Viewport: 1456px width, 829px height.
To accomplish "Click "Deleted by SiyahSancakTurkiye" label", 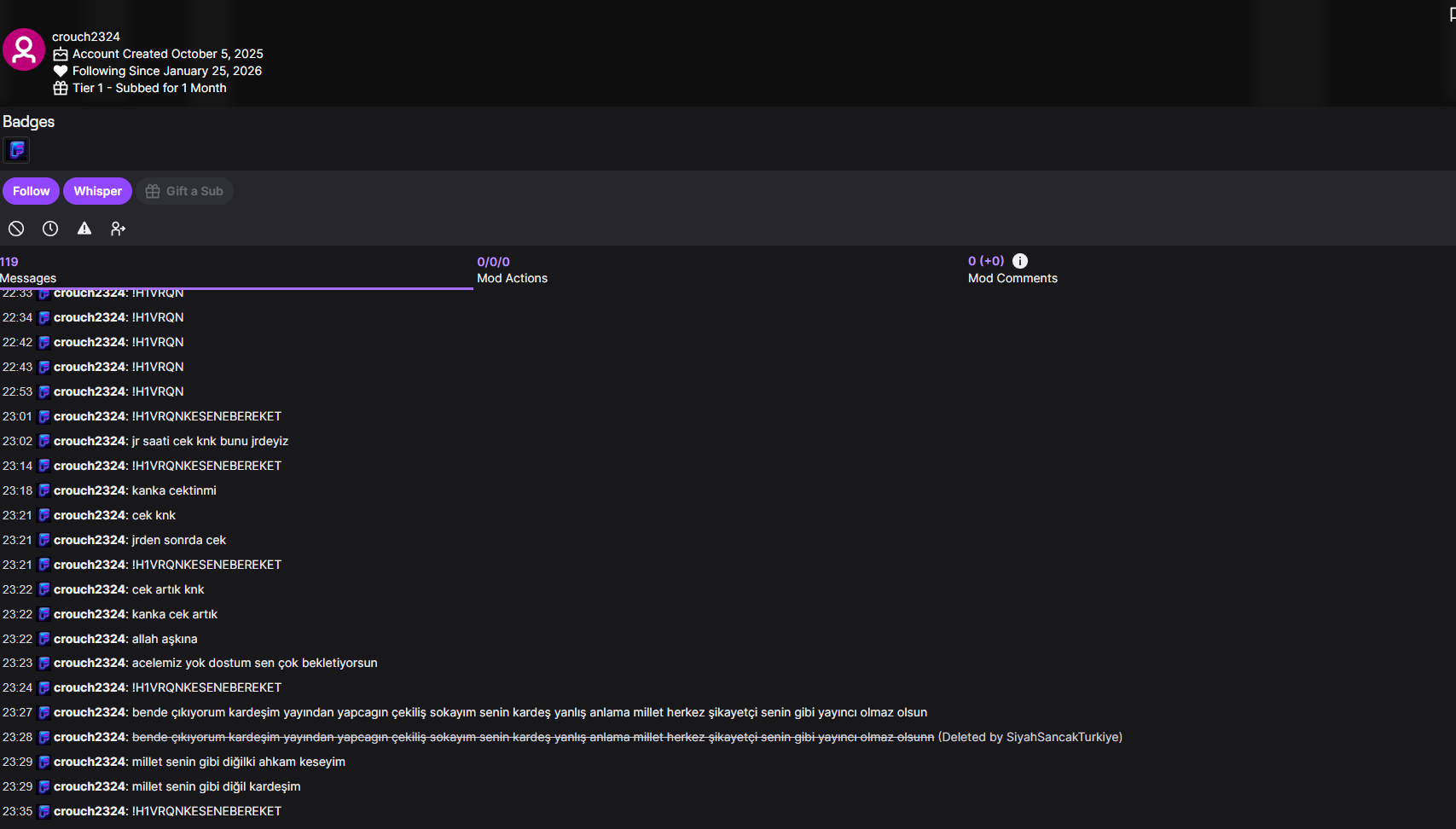I will click(1030, 737).
